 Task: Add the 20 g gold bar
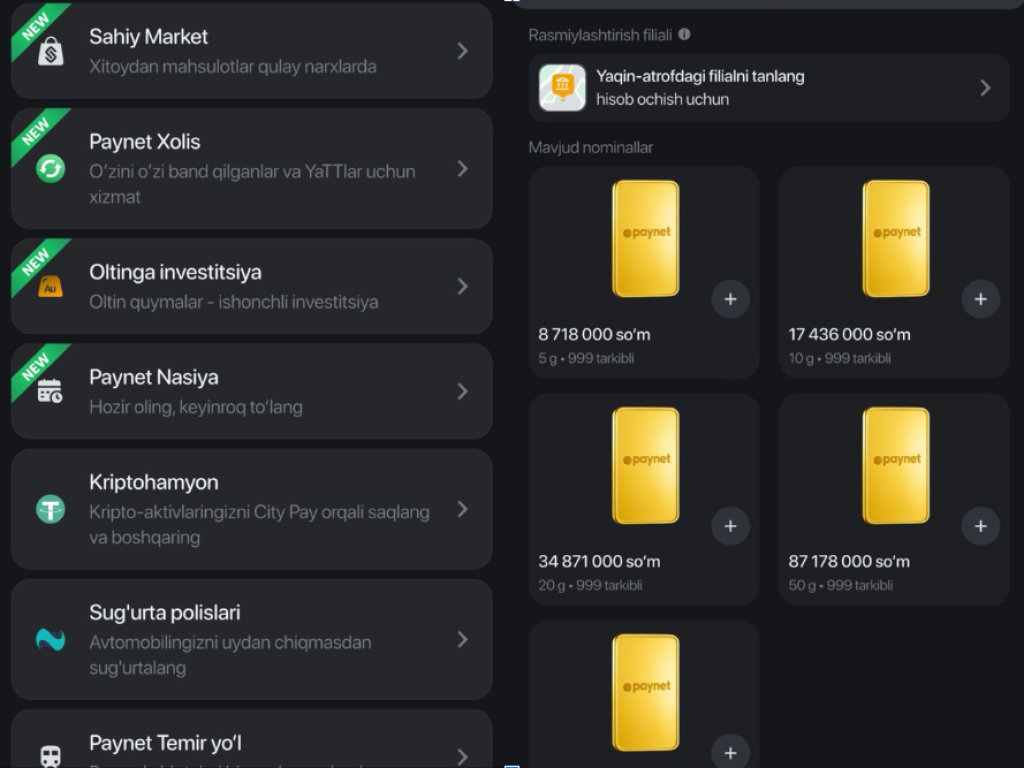(x=730, y=526)
